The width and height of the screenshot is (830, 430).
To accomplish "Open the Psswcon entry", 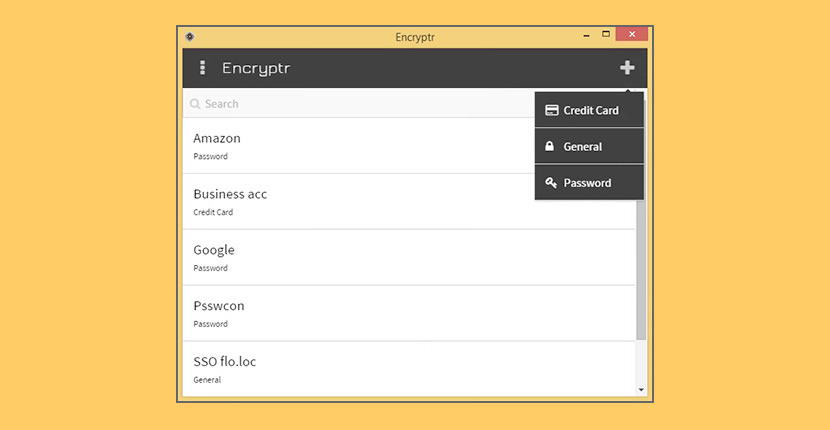I will [x=409, y=313].
